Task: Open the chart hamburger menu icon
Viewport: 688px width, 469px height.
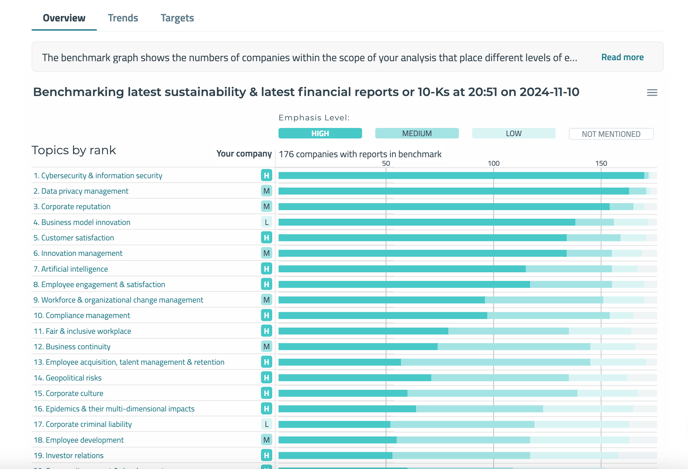Action: coord(652,93)
